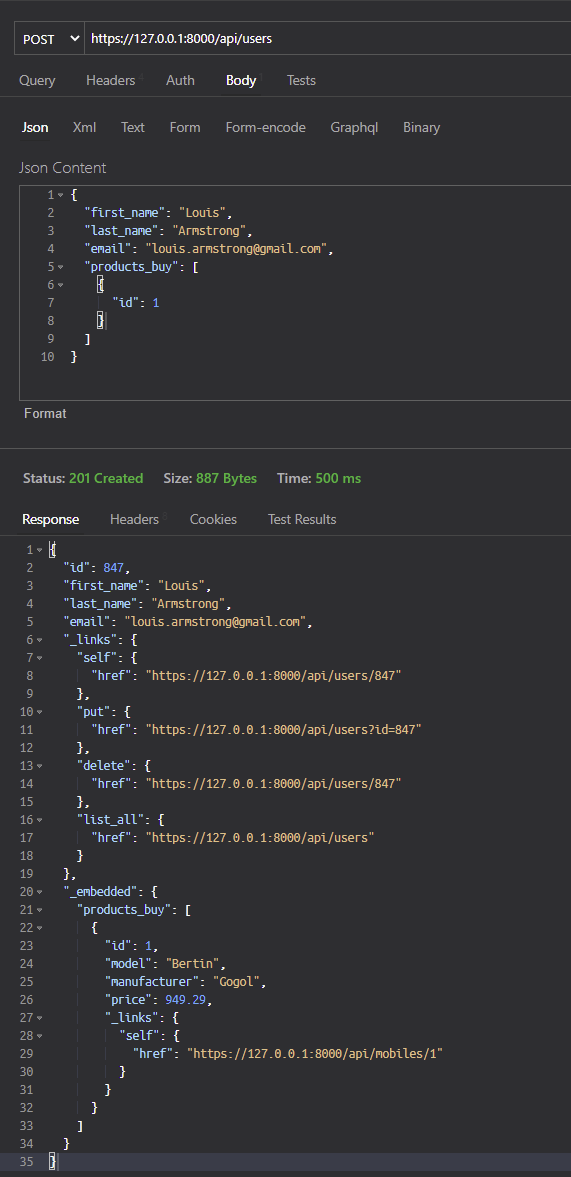Switch to the Query tab
This screenshot has height=1177, width=571.
click(37, 80)
